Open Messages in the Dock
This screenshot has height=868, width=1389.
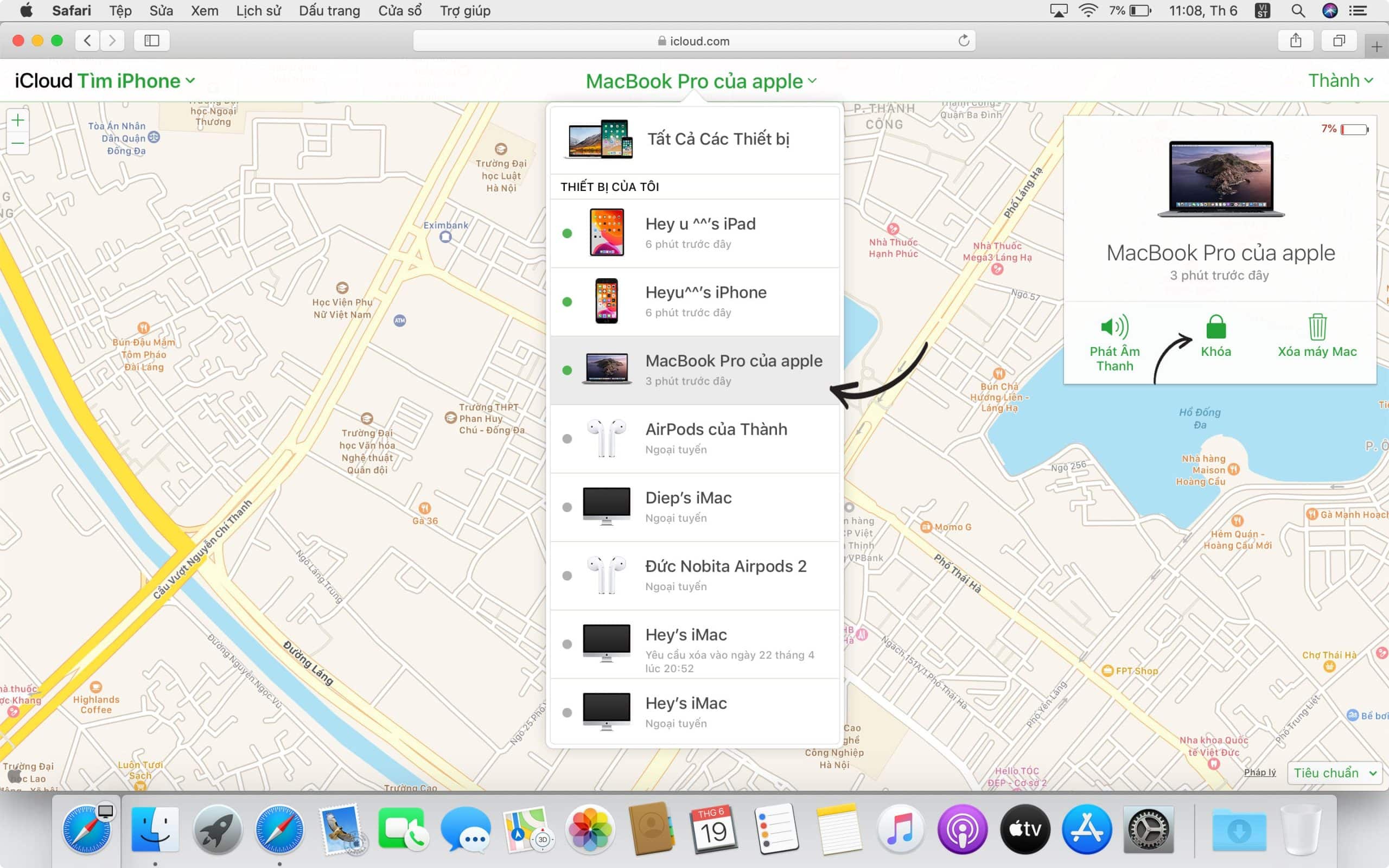(x=465, y=829)
